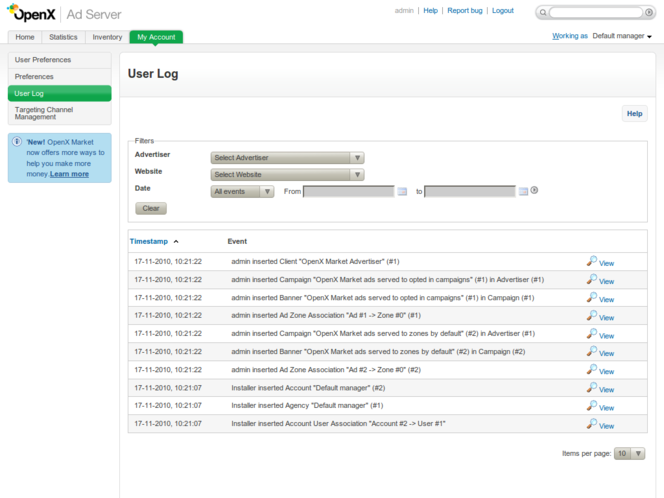Click the search box go arrow
664x498 pixels.
[x=652, y=13]
